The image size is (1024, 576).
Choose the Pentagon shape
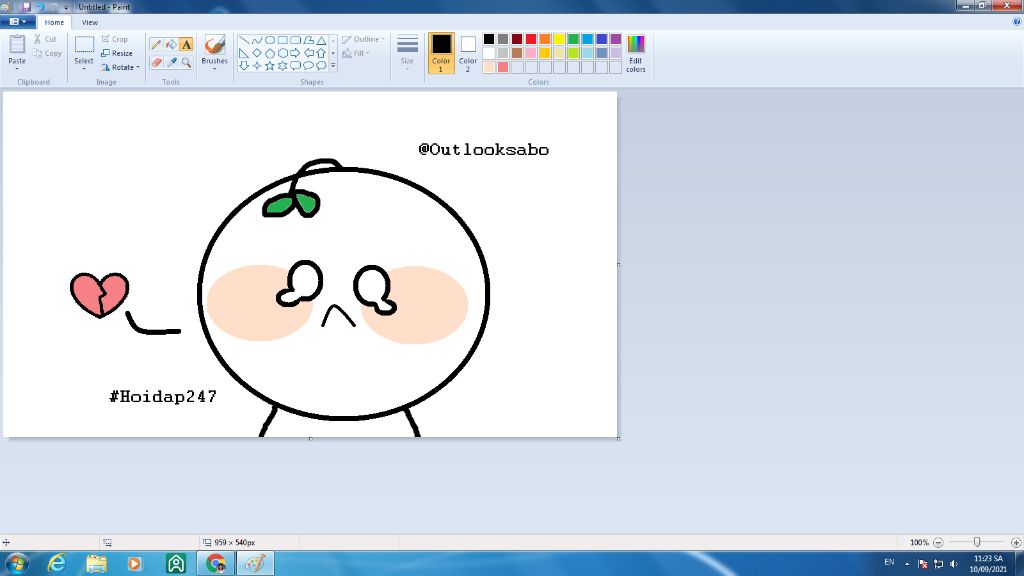click(x=270, y=53)
